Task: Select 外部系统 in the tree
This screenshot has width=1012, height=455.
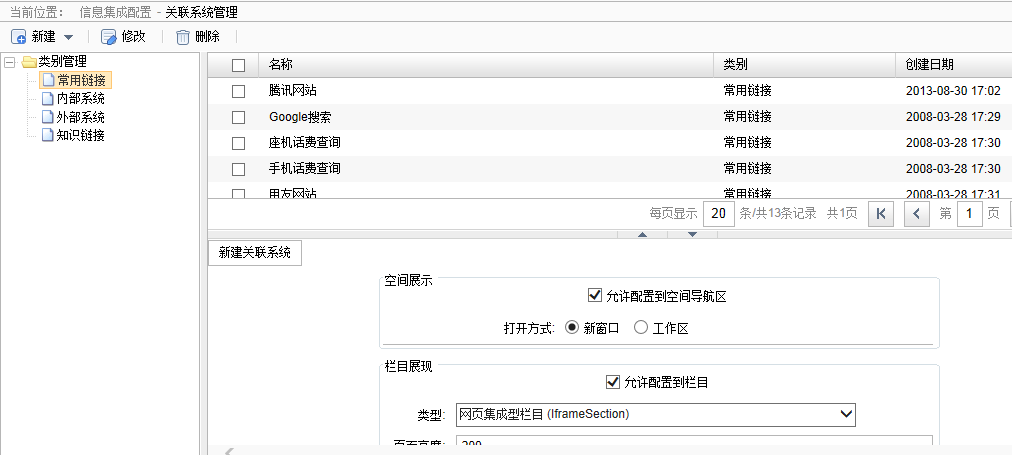Action: (x=81, y=117)
